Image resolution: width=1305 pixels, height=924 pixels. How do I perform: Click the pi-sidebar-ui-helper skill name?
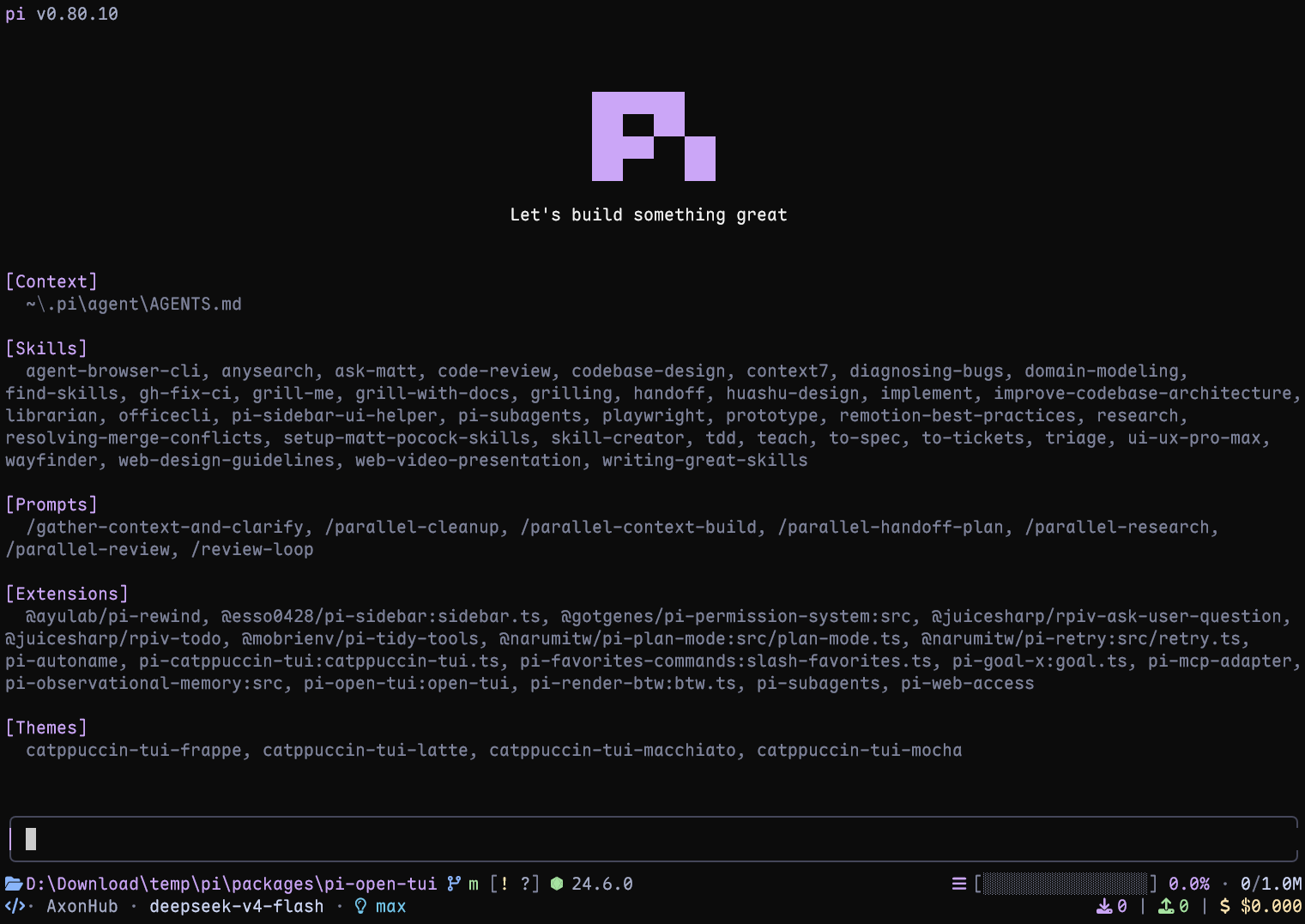(x=335, y=415)
